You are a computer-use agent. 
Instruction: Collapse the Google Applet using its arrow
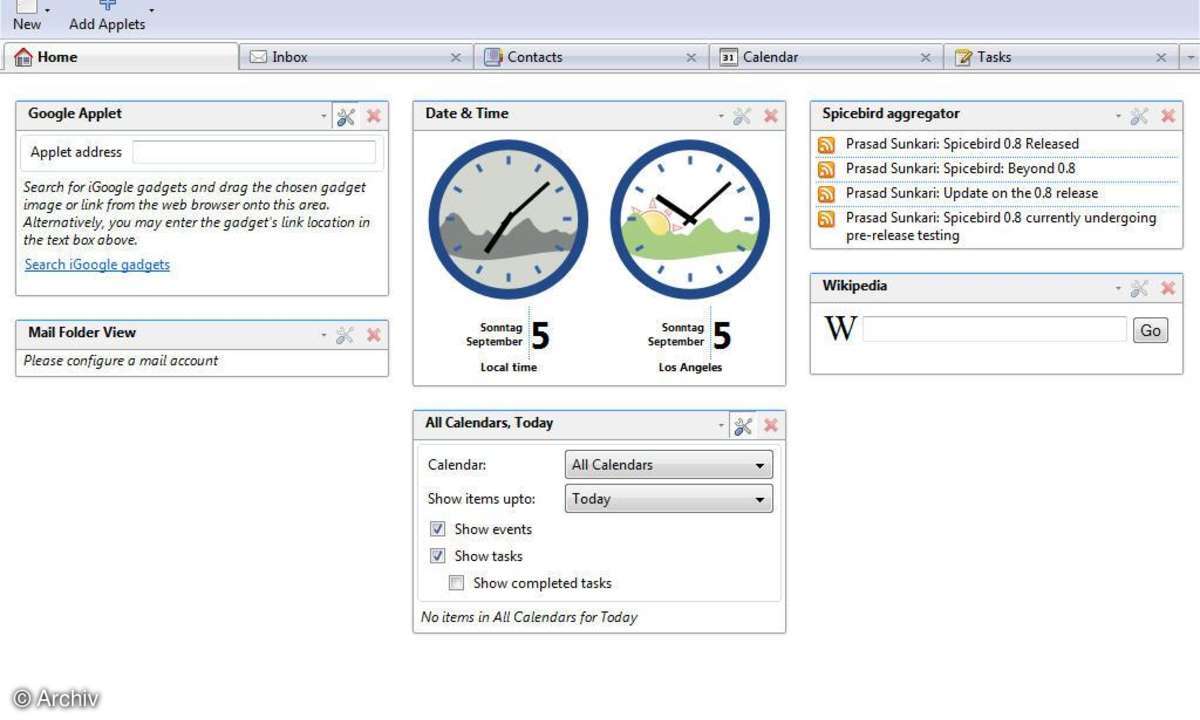point(323,117)
